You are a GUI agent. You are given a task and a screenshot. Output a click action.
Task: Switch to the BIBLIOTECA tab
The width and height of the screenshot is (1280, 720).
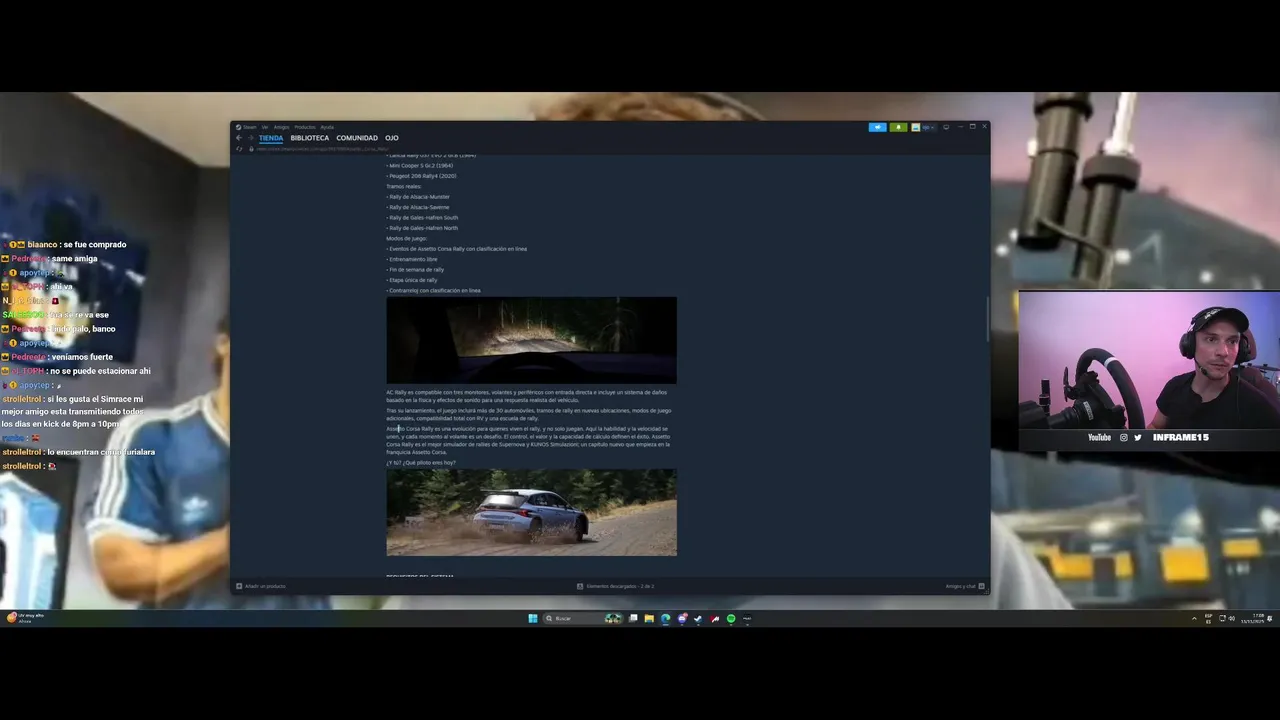[x=310, y=138]
